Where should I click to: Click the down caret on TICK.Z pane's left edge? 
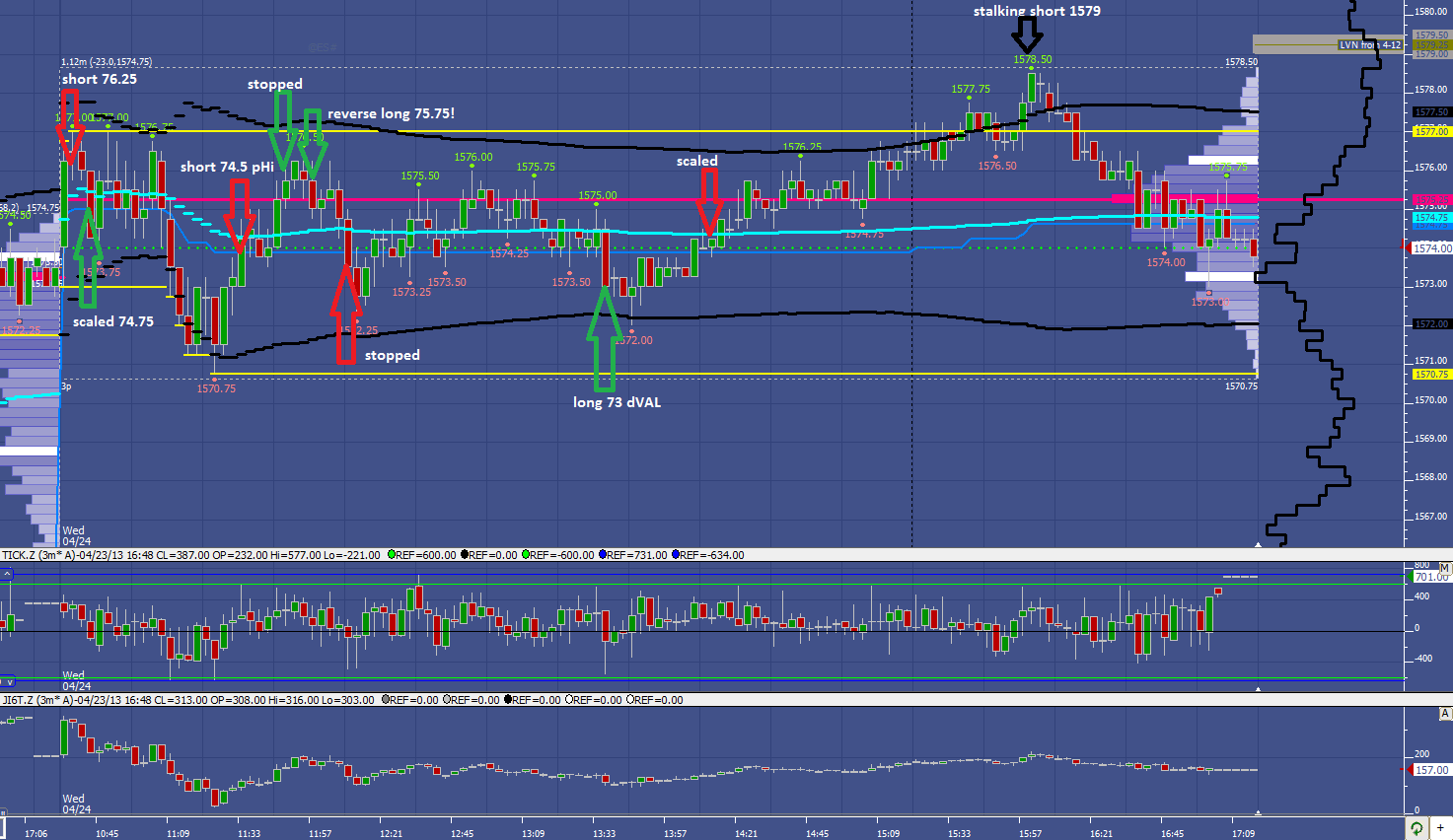pos(7,680)
